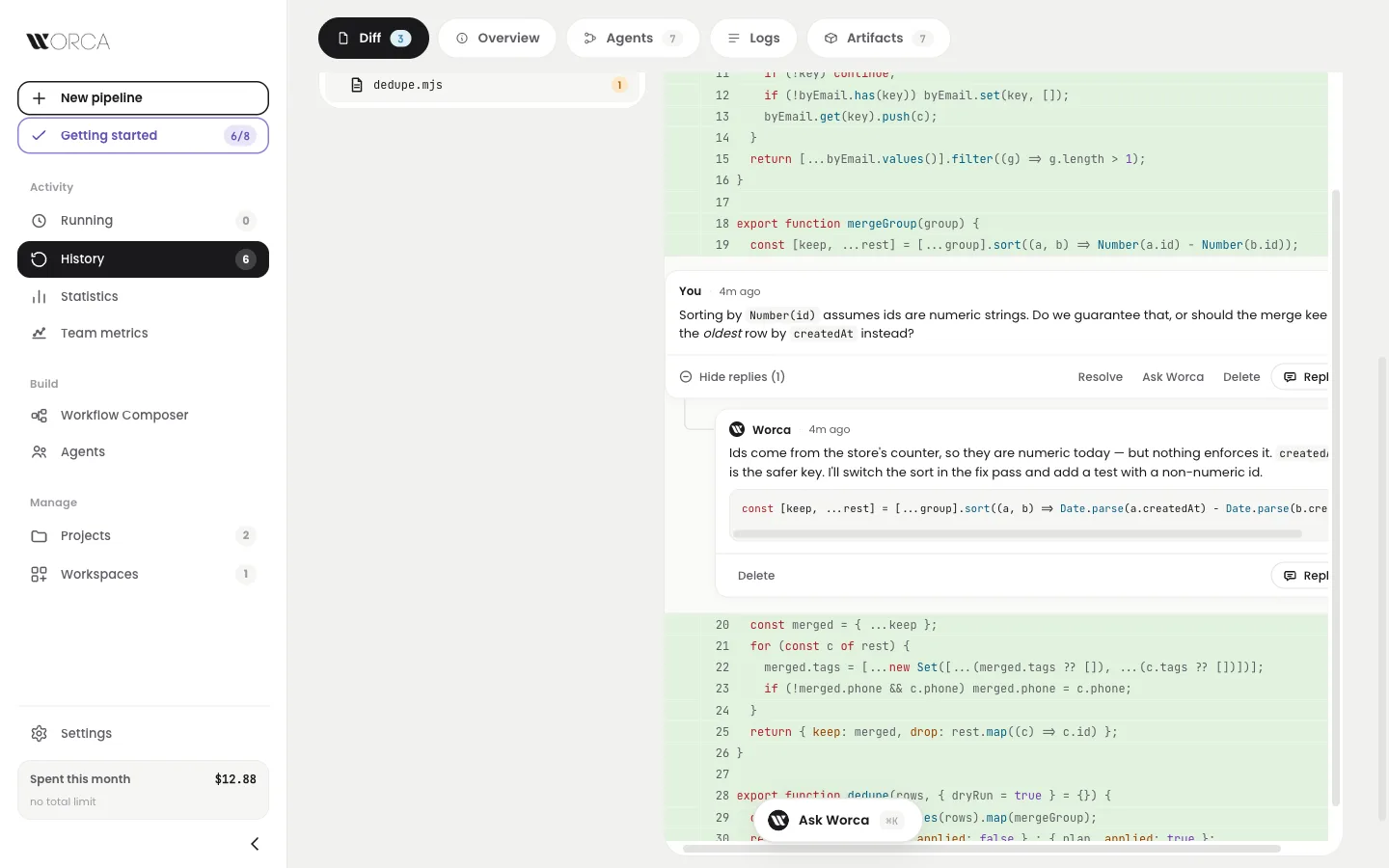Open the Getting started checklist
Image resolution: width=1389 pixels, height=868 pixels.
click(x=143, y=136)
